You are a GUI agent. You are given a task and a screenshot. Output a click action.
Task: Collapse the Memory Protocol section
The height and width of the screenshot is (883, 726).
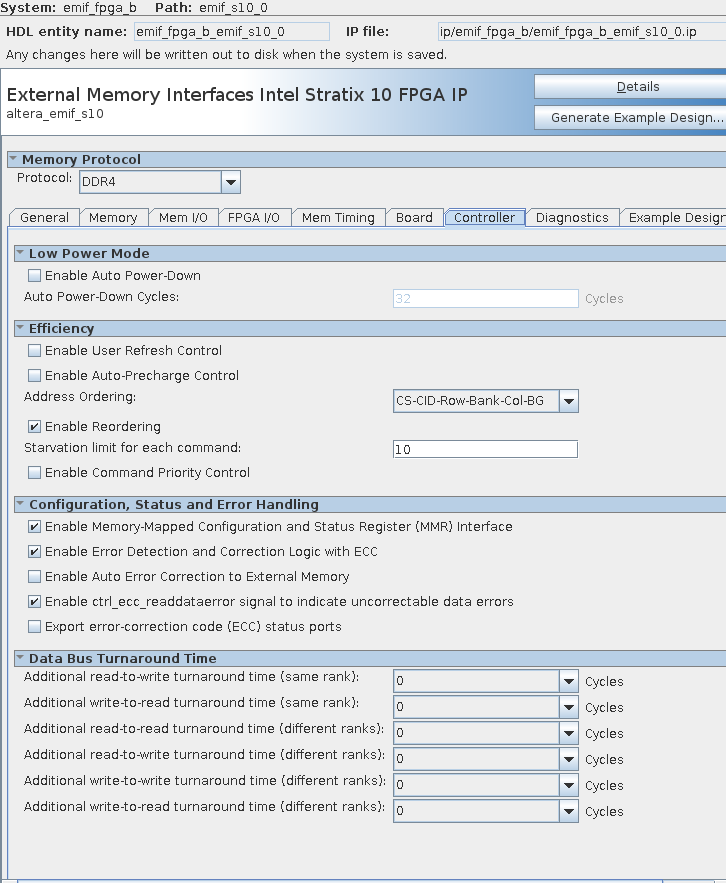pos(13,159)
